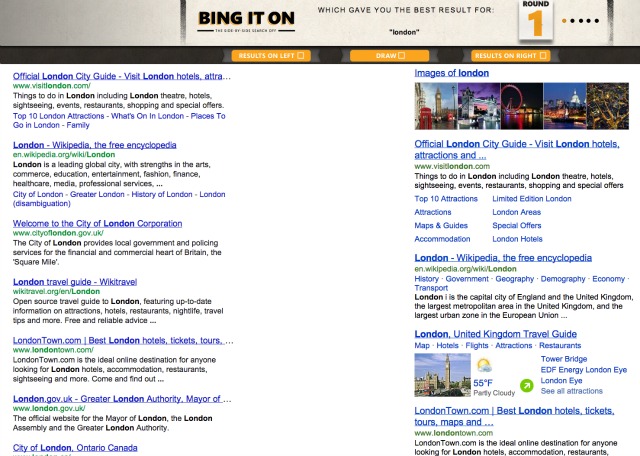Open the Parliament thumbnail in travel guide
Screen dimensions: 640x456
[442, 375]
